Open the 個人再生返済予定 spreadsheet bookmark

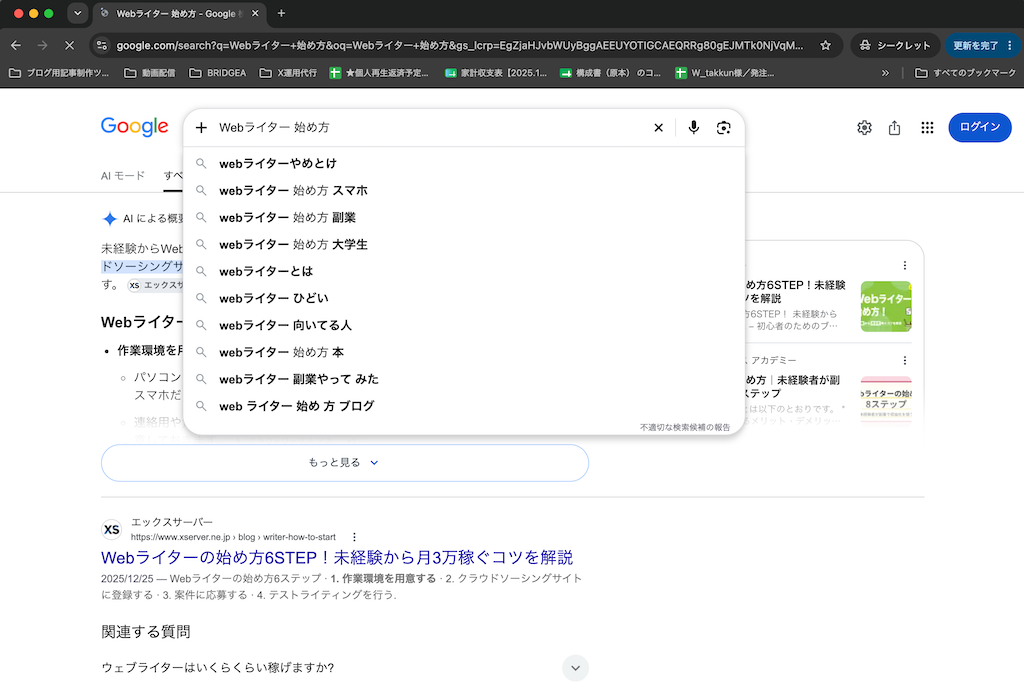(379, 72)
